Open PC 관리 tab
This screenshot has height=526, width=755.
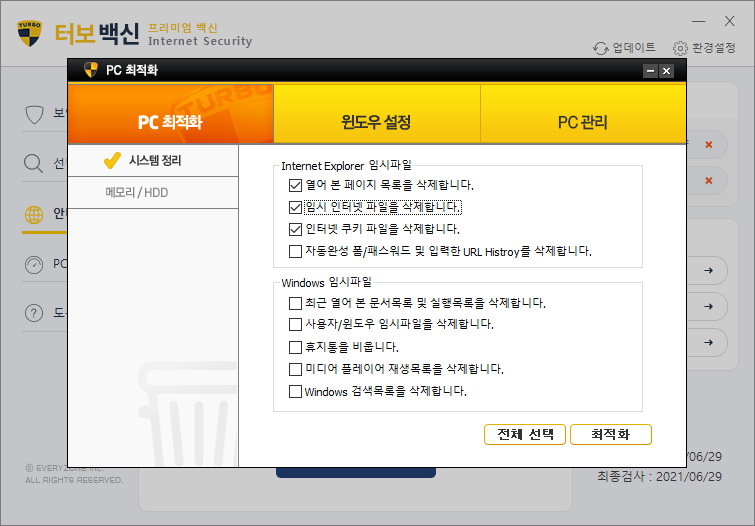(x=583, y=114)
